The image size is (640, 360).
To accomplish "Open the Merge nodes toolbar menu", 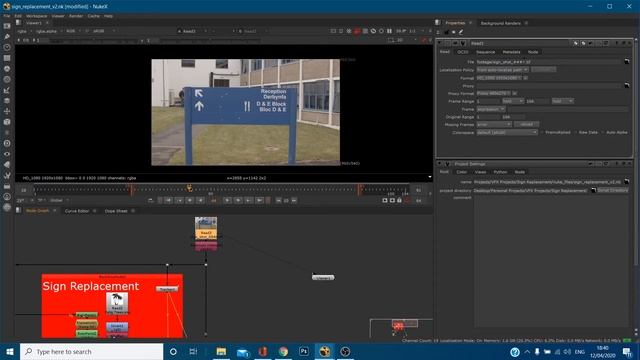I will click(x=7, y=100).
